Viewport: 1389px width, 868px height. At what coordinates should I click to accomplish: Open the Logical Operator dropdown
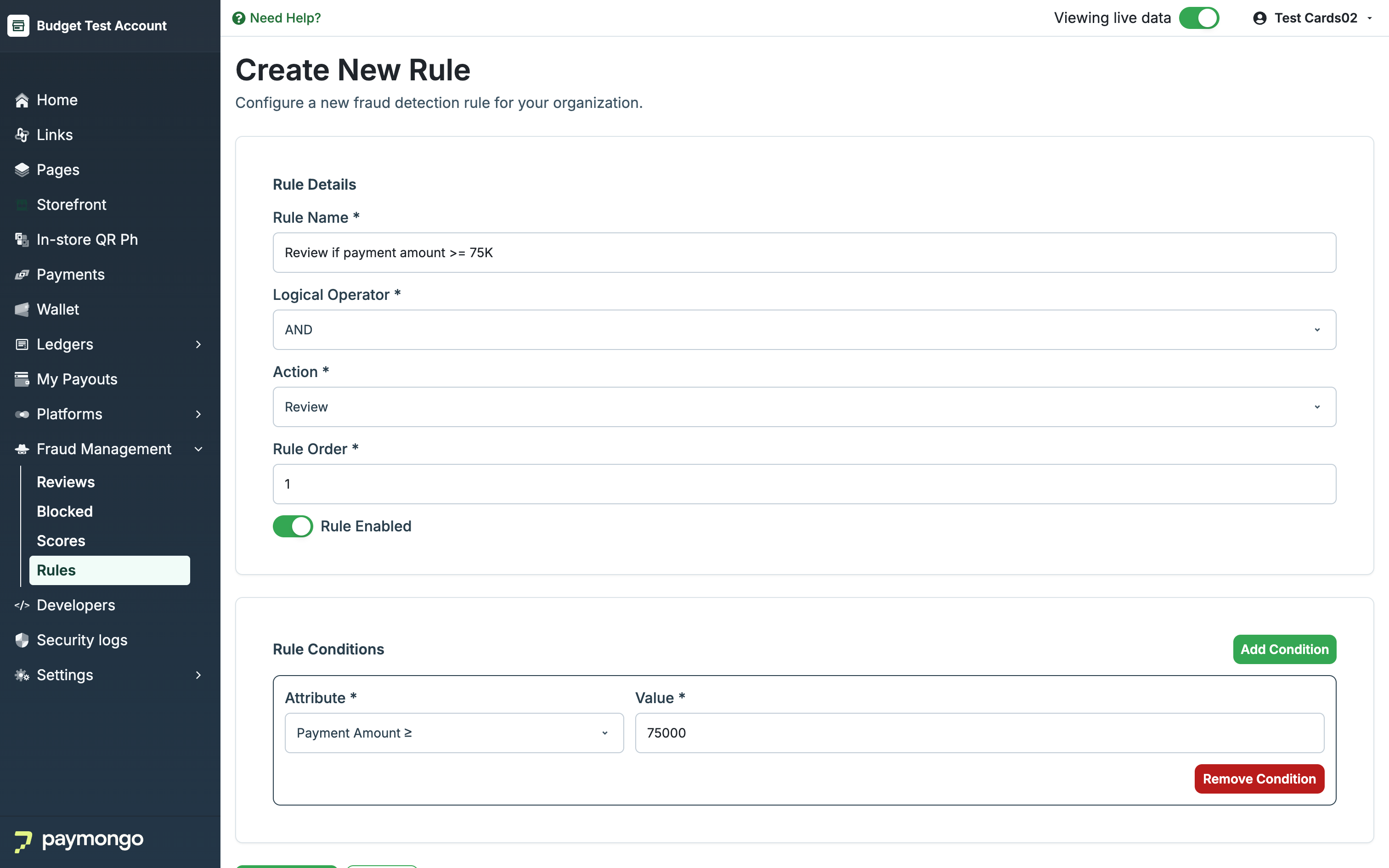click(803, 330)
